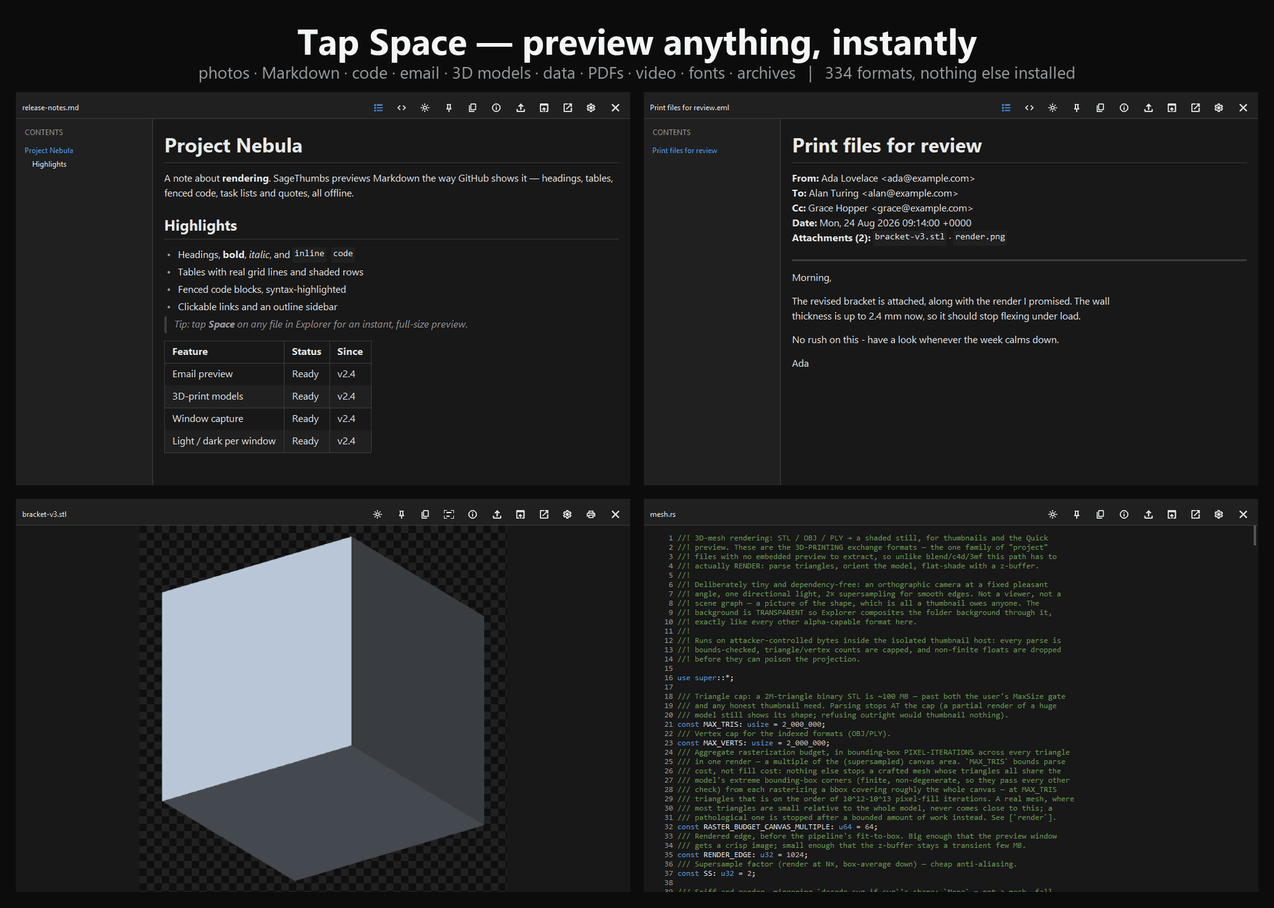Show raw source of the email preview
Viewport: 1274px width, 908px height.
click(1029, 108)
